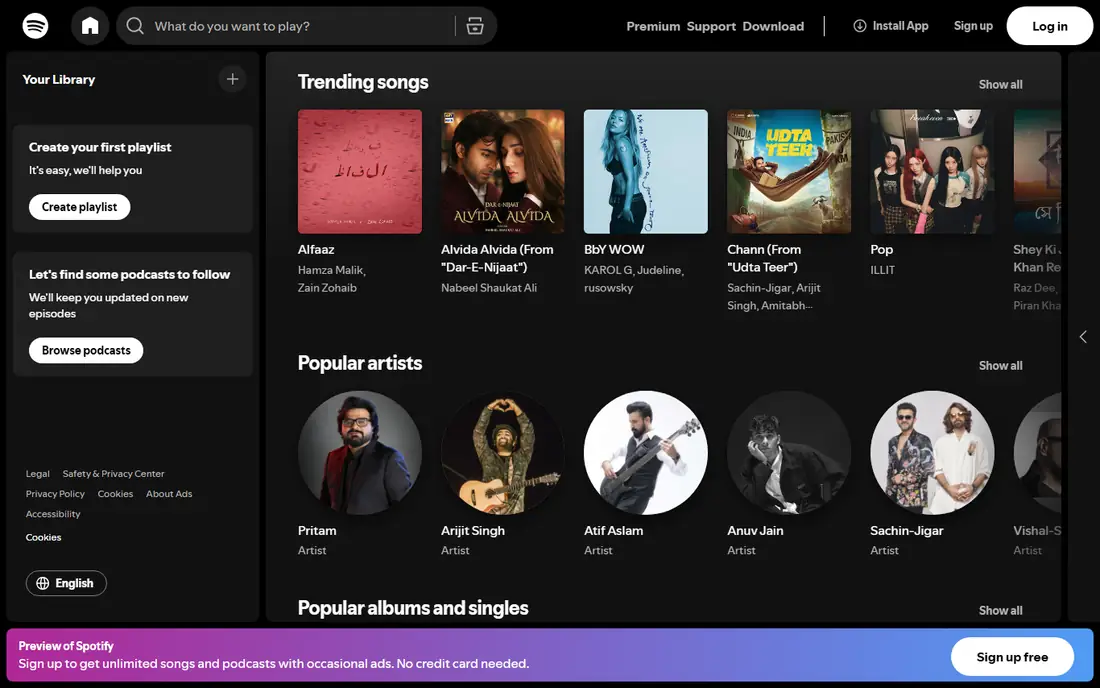Viewport: 1100px width, 688px height.
Task: Click the Popular artists heading
Action: (x=360, y=363)
